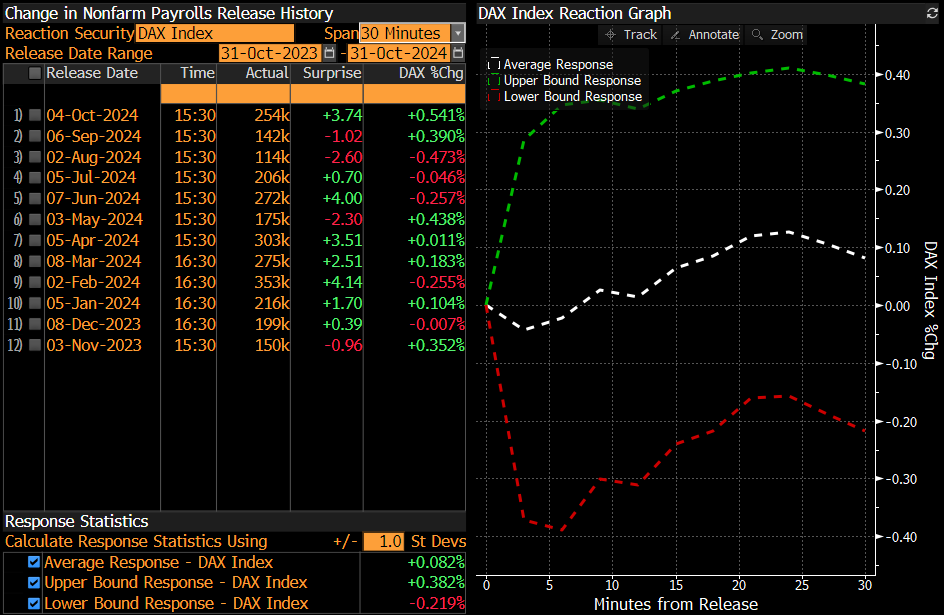
Task: Check the 05-Jan-2024 row checkbox
Action: point(35,303)
